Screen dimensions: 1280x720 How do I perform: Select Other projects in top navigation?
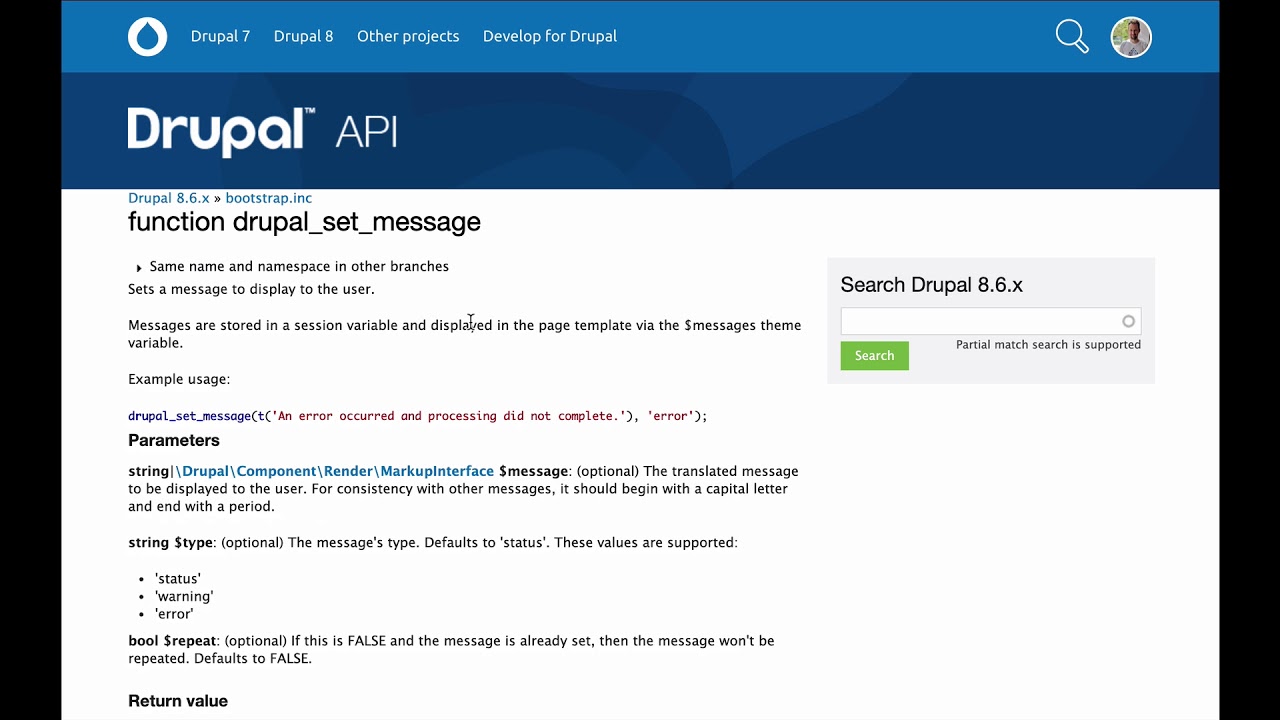[x=408, y=36]
